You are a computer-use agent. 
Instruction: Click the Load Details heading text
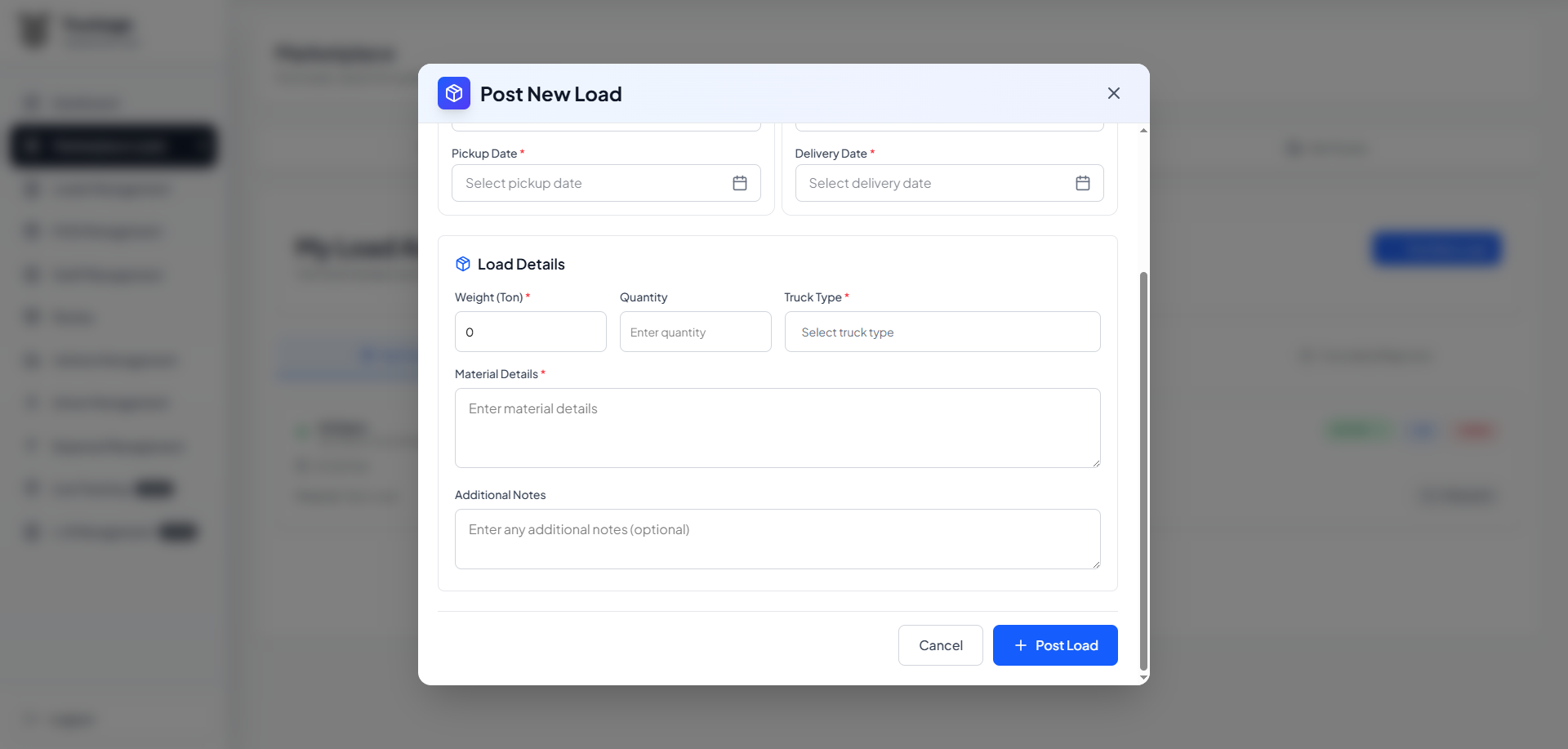tap(521, 264)
